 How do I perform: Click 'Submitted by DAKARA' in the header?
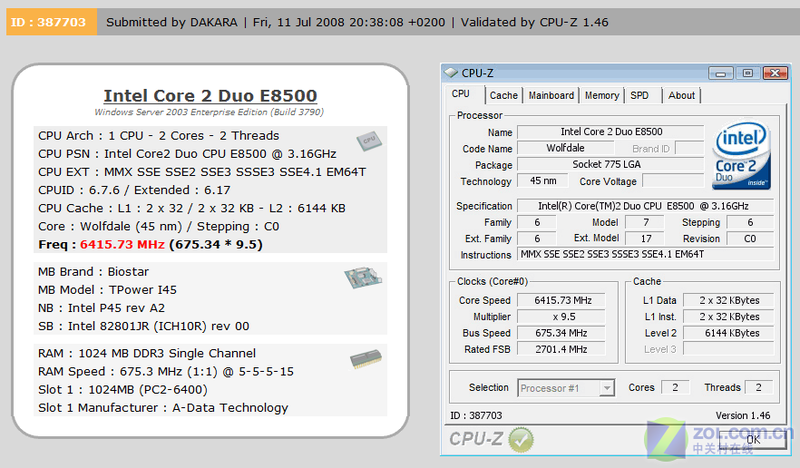(x=172, y=22)
